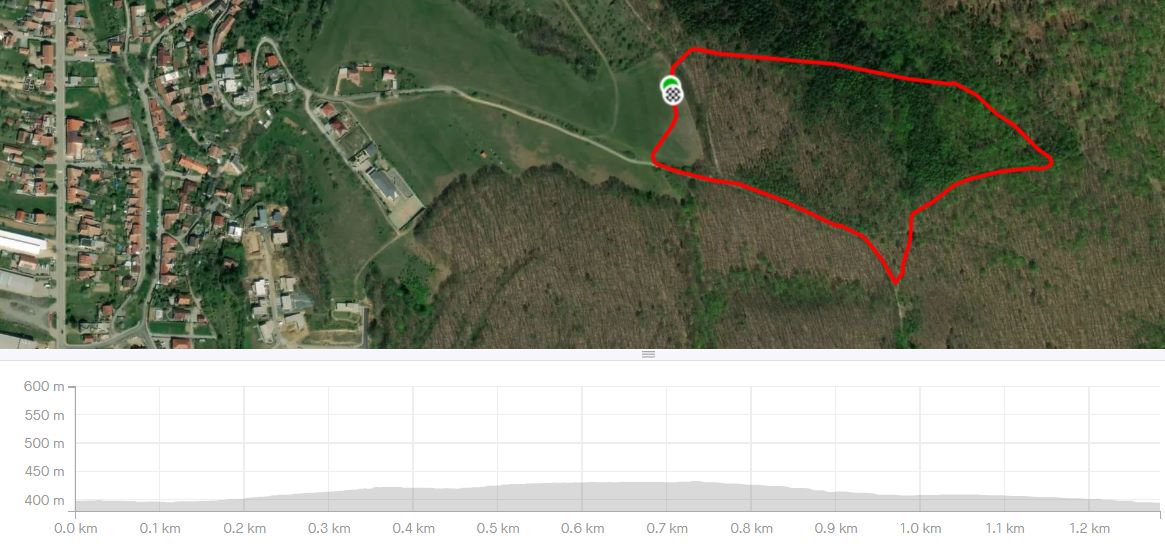Select the green start marker on route
1165x558 pixels.
pyautogui.click(x=670, y=82)
